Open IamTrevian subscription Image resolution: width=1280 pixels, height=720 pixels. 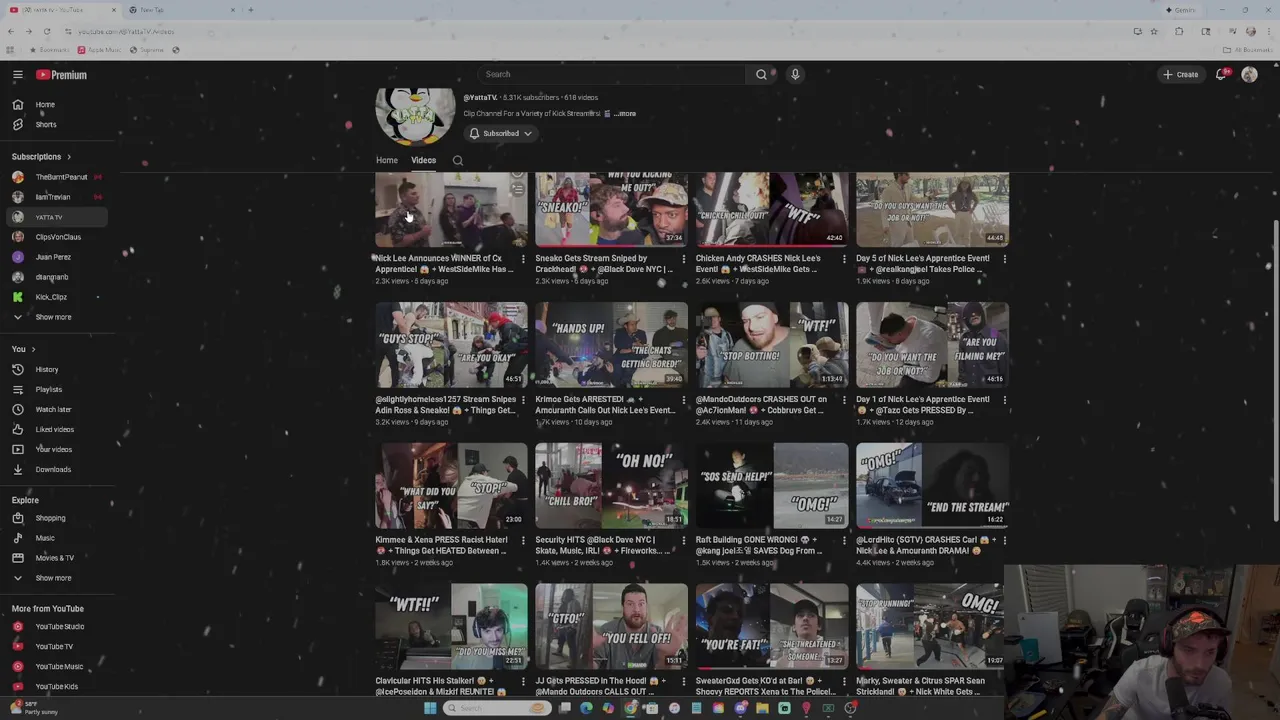pyautogui.click(x=53, y=197)
